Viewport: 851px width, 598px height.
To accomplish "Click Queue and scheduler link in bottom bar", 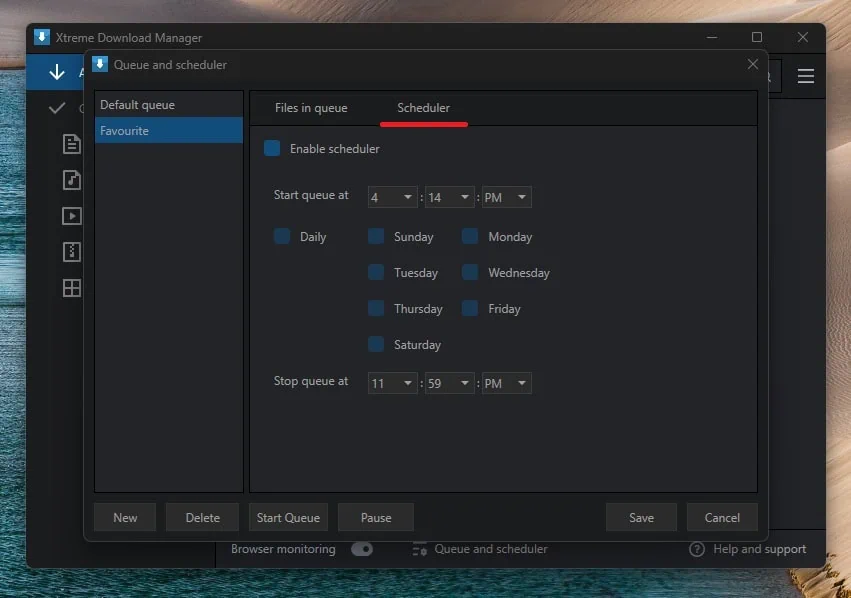I will pos(491,549).
